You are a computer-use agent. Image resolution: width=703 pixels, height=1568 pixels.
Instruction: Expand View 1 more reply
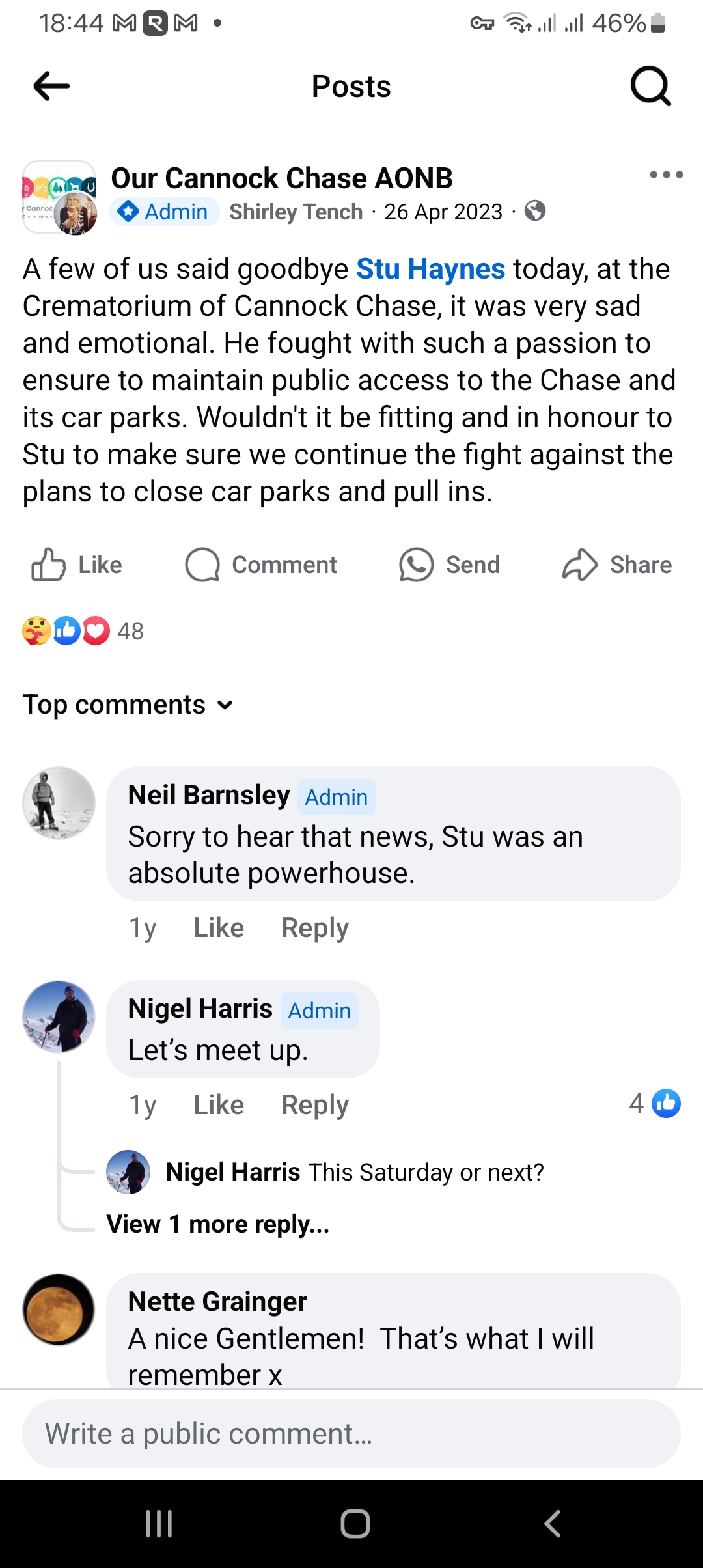coord(218,1224)
